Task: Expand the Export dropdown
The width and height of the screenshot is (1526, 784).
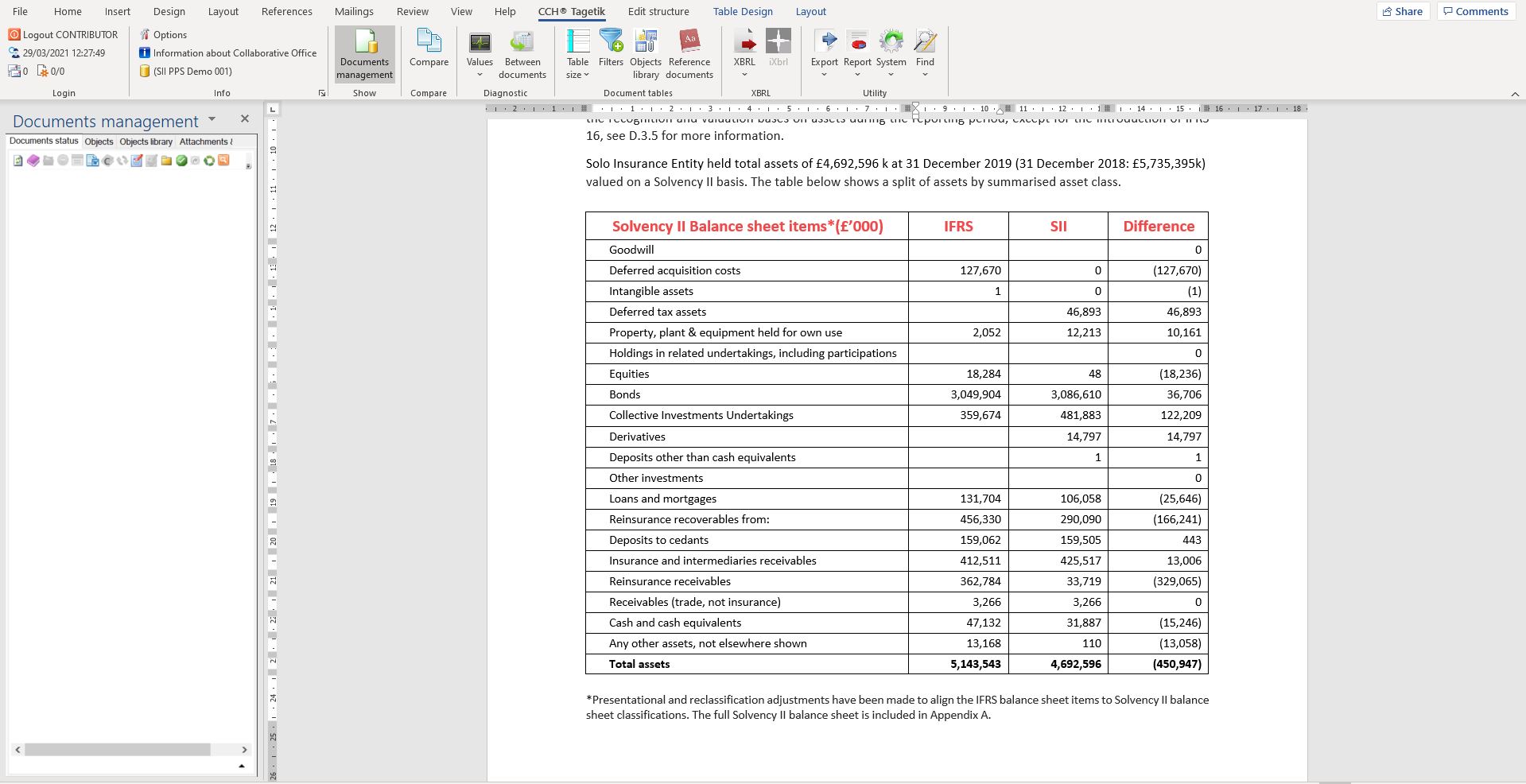Action: click(824, 75)
